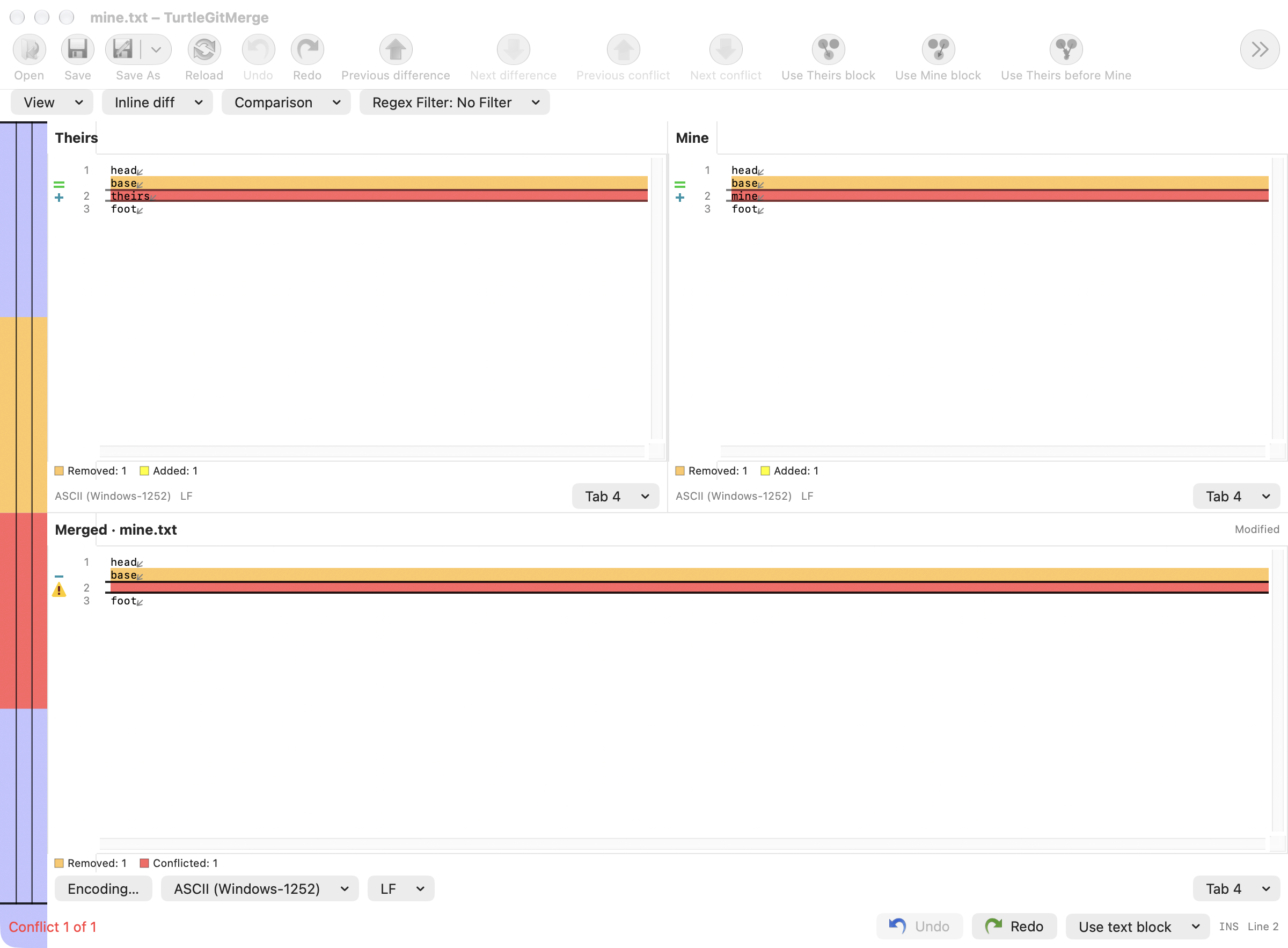Image resolution: width=1288 pixels, height=948 pixels.
Task: Click the Merged pane vertical scrollbar
Action: point(1277,691)
